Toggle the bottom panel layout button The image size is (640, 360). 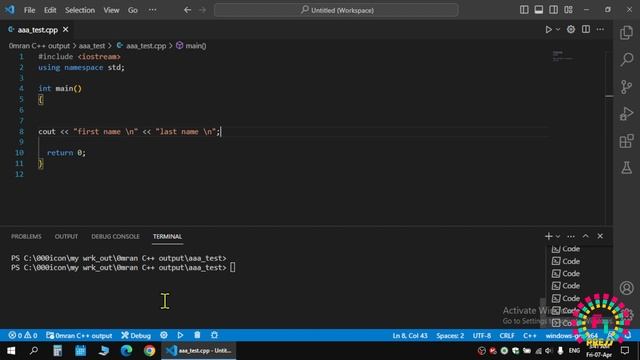(539, 10)
